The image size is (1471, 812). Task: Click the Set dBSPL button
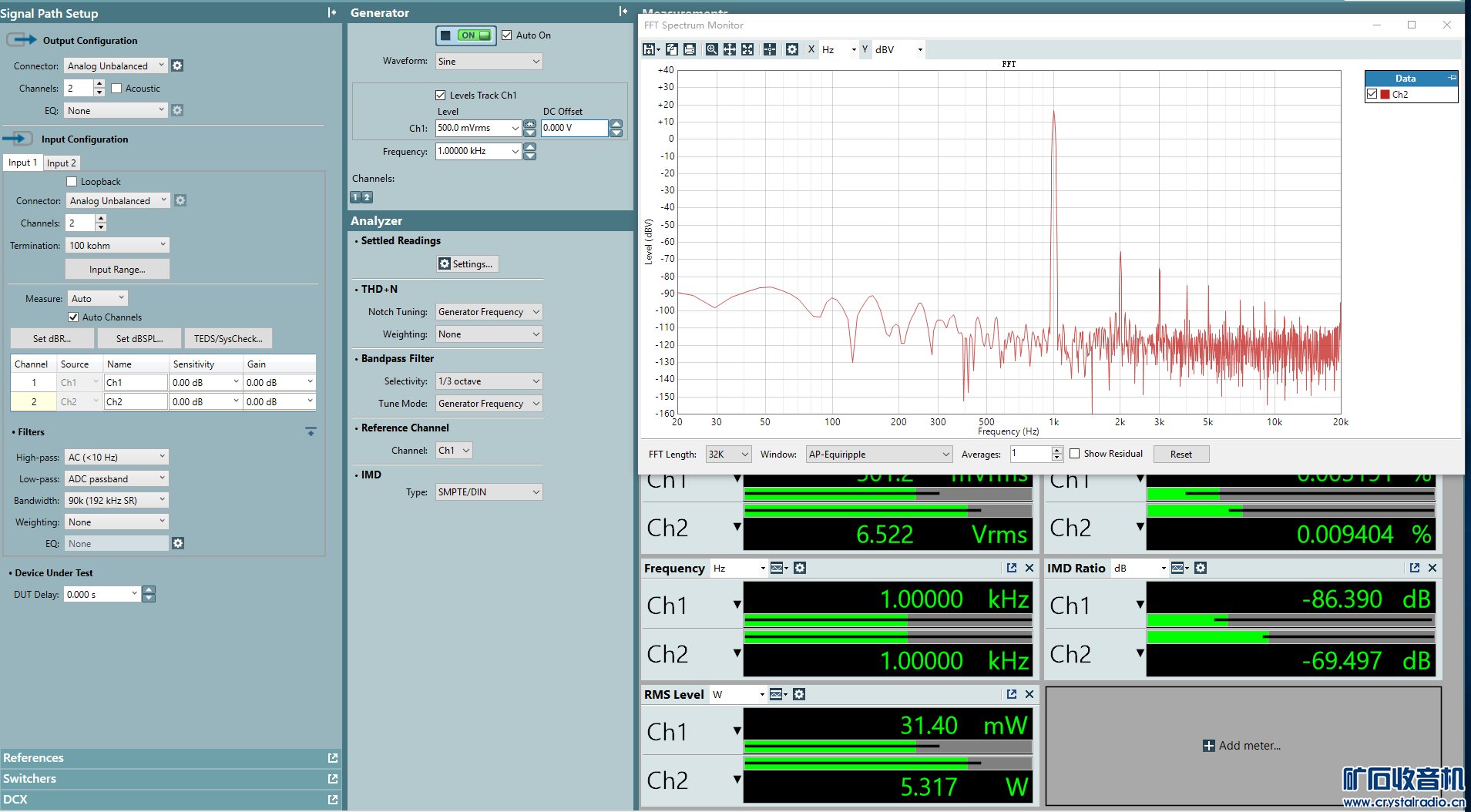(x=139, y=338)
